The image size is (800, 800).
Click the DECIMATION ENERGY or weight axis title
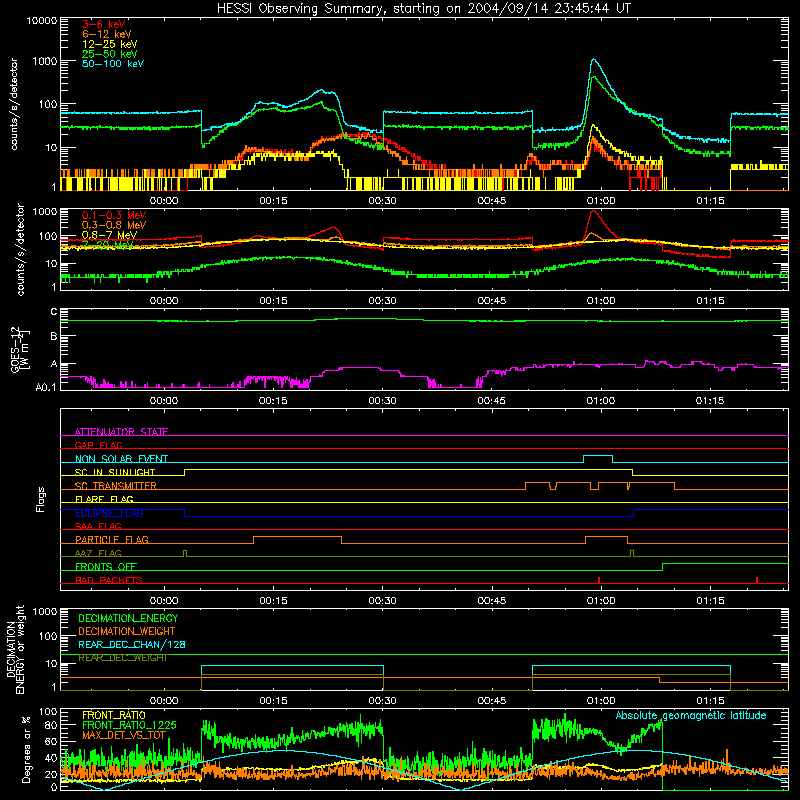pos(15,650)
